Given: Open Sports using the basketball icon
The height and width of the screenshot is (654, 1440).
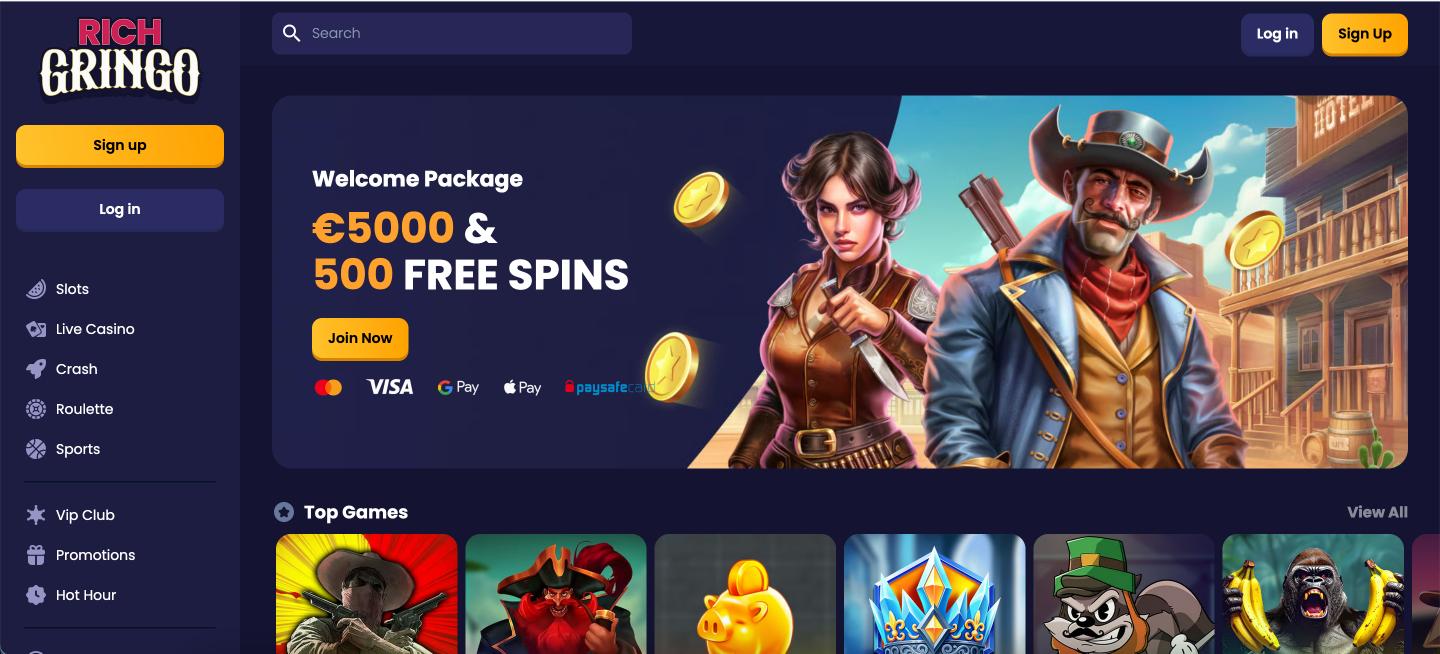Looking at the screenshot, I should point(36,449).
